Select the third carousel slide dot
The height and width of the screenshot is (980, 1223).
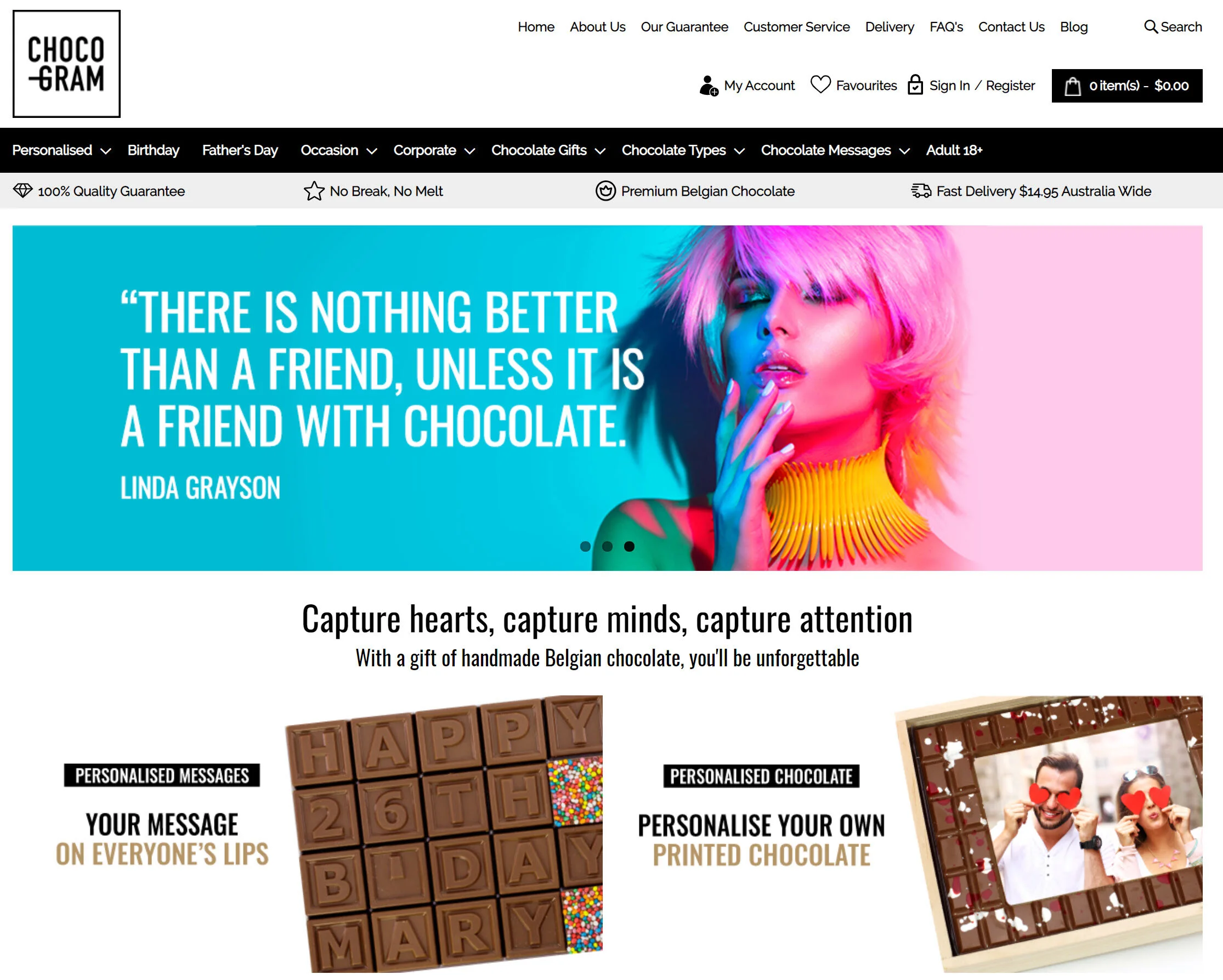click(629, 546)
